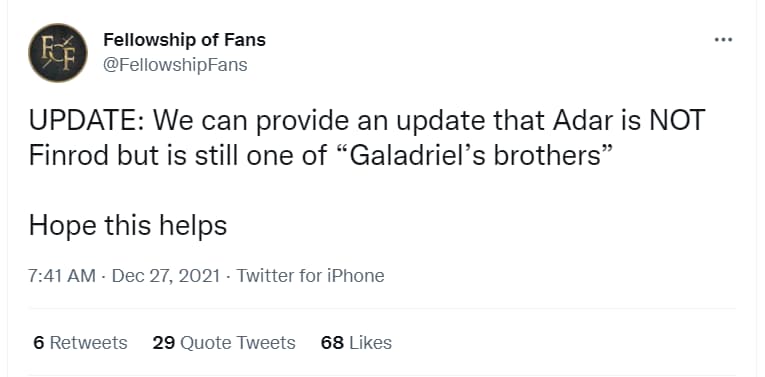Open the Fellowship of Fans display name
The width and height of the screenshot is (765, 377).
[x=184, y=40]
